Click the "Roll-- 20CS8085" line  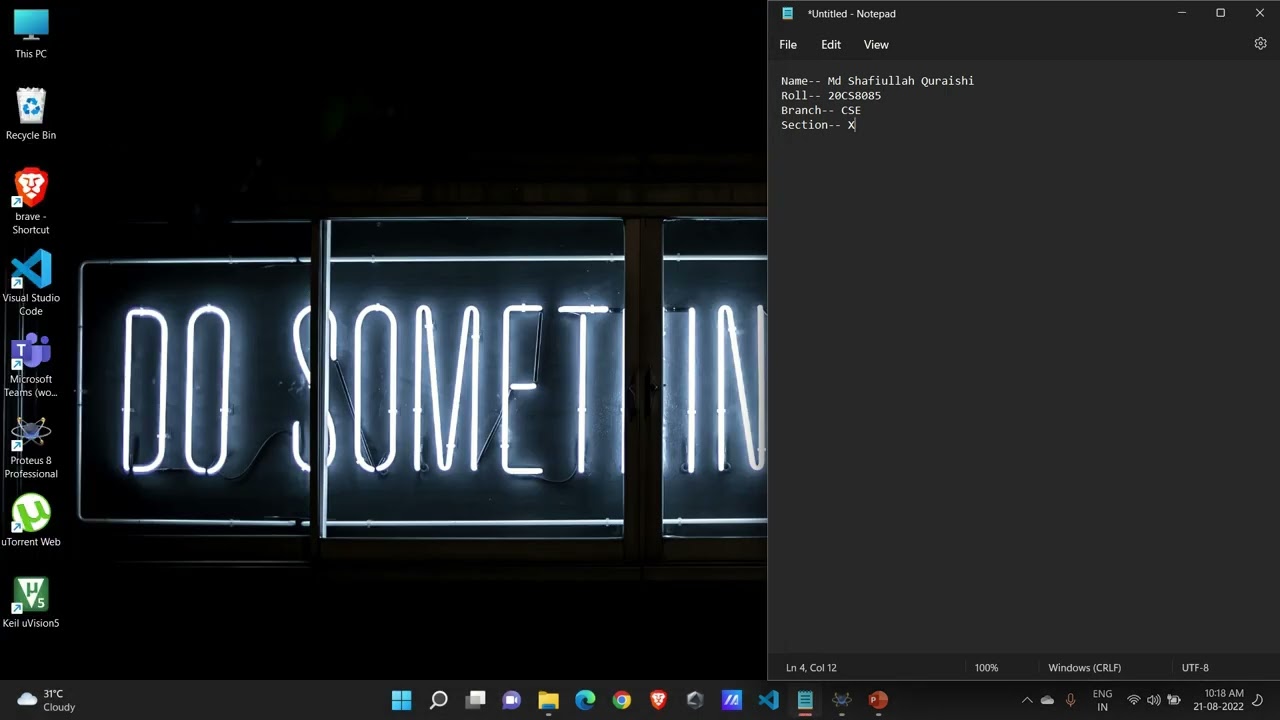point(831,96)
